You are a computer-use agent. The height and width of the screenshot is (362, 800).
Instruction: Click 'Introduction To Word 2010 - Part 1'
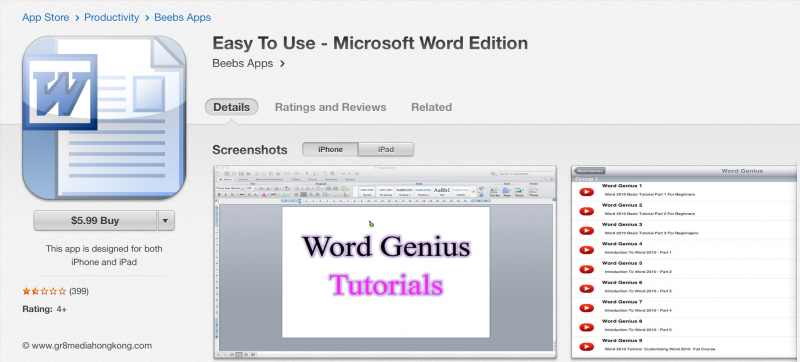coord(638,252)
